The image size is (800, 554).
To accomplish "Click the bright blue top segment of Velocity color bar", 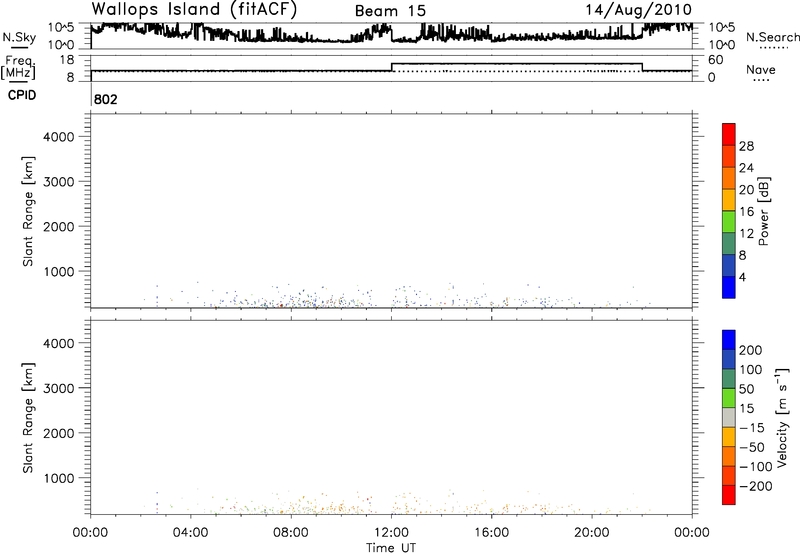I will click(729, 340).
